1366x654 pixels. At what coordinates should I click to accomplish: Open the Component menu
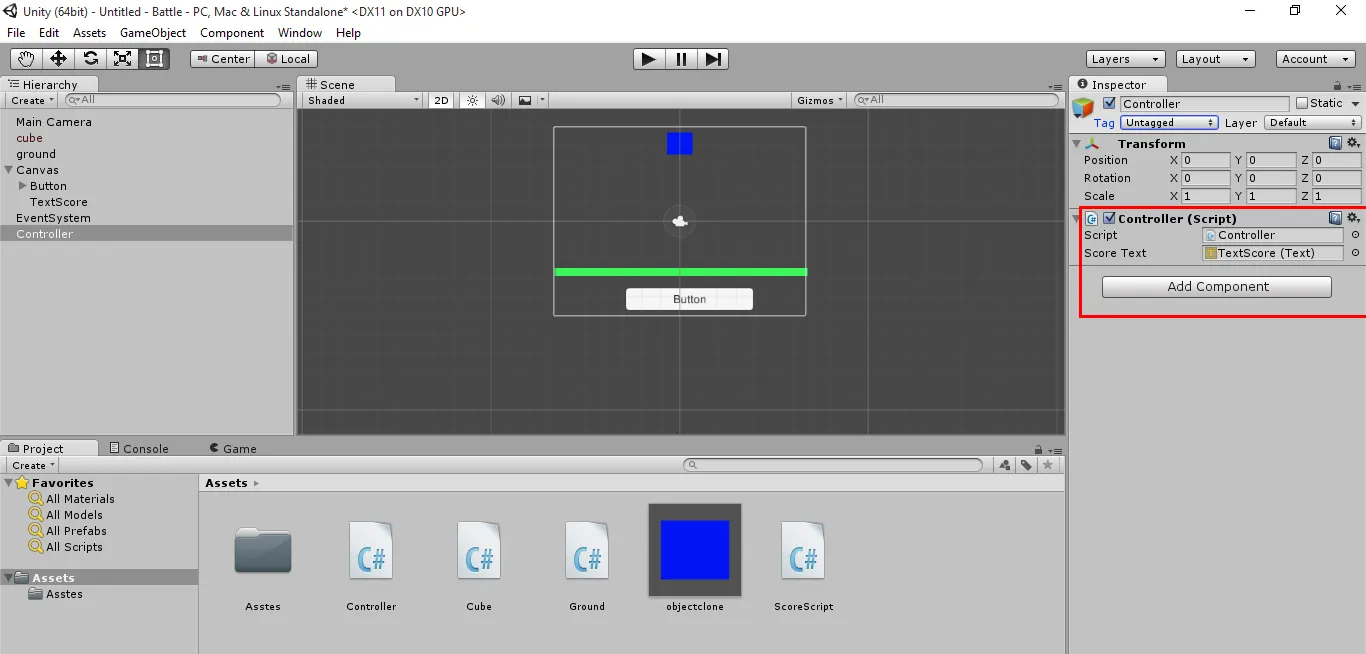coord(232,33)
